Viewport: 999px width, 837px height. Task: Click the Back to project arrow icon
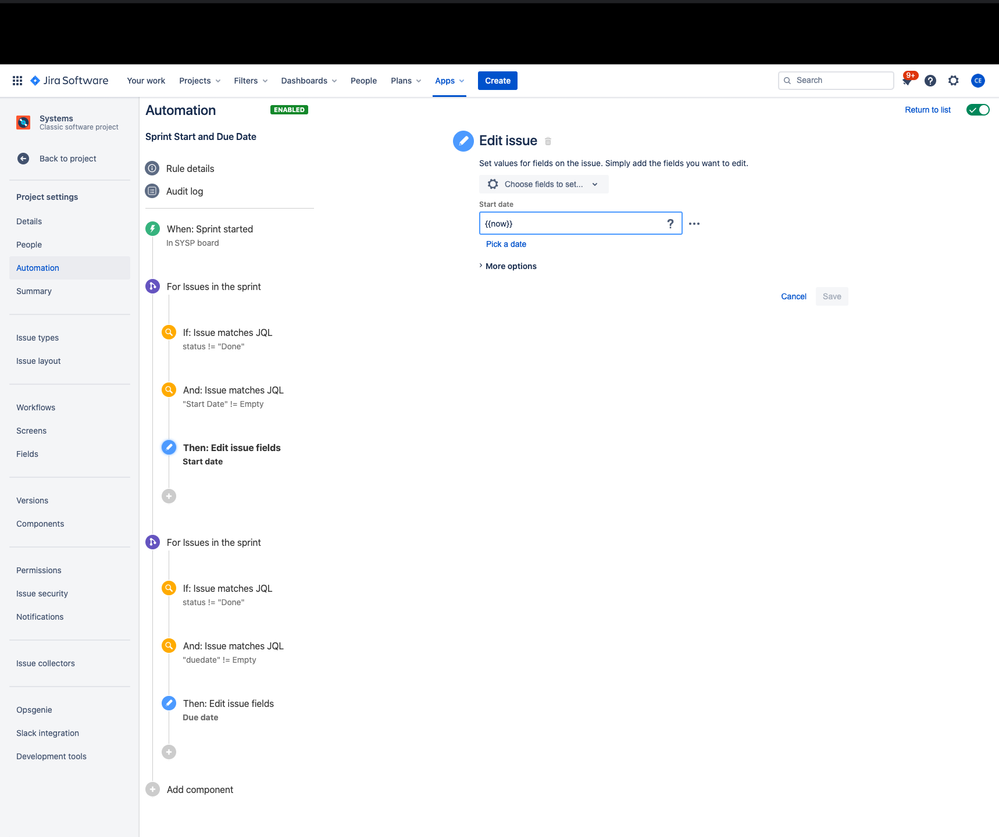(x=23, y=159)
